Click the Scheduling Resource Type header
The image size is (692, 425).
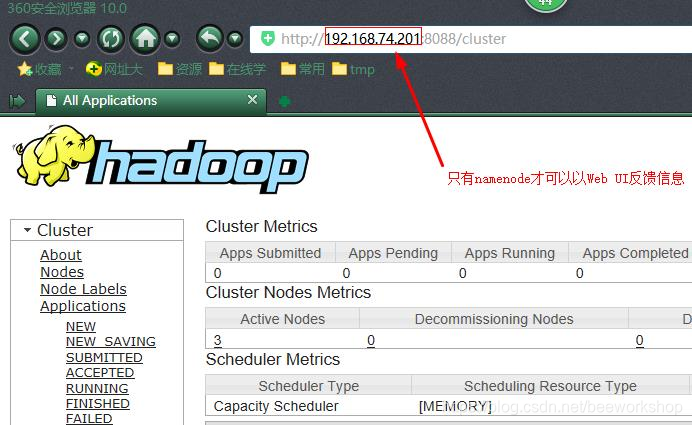pos(550,386)
